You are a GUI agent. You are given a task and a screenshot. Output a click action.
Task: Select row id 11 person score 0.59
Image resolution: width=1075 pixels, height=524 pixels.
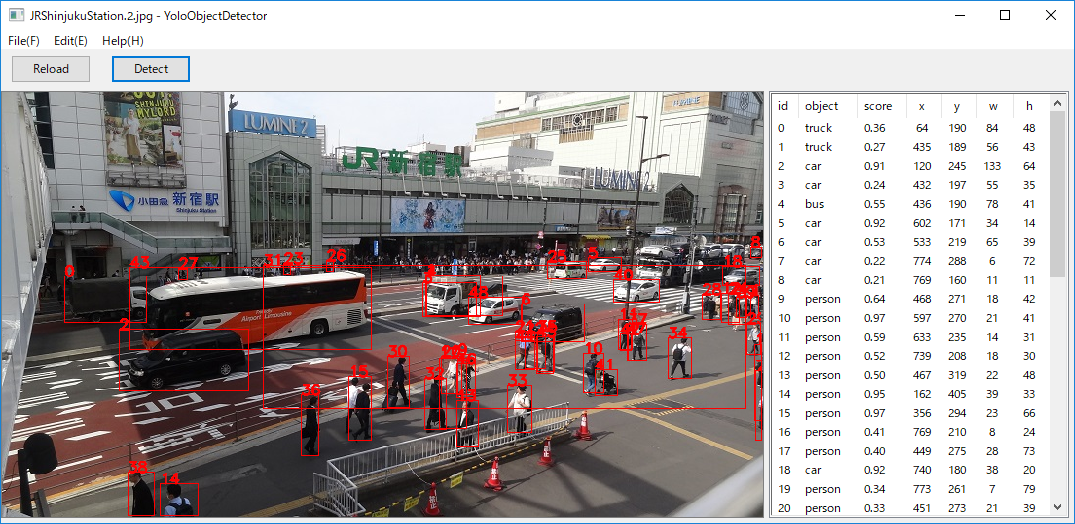pyautogui.click(x=911, y=337)
